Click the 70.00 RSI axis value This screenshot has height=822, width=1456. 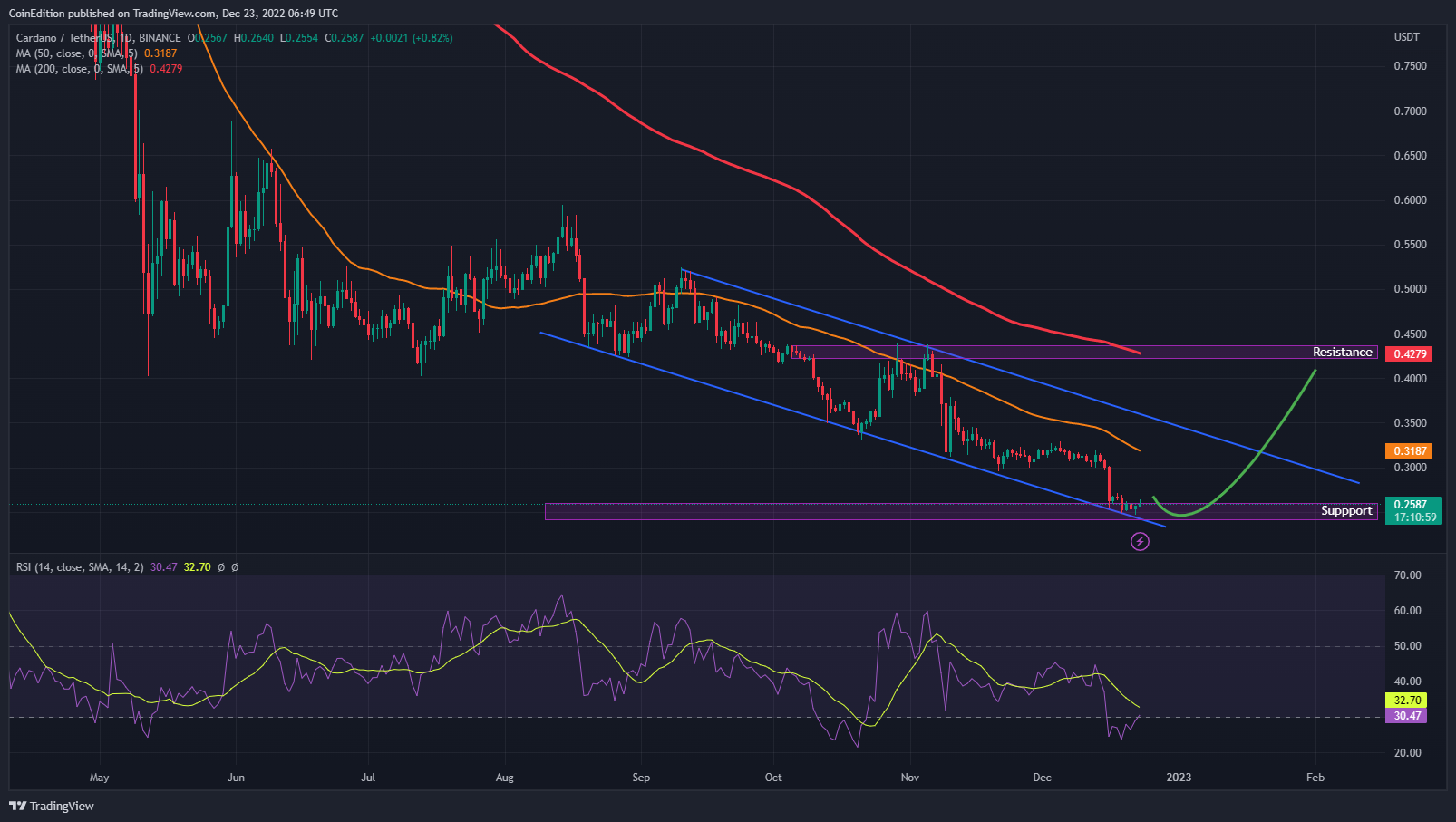click(1407, 575)
